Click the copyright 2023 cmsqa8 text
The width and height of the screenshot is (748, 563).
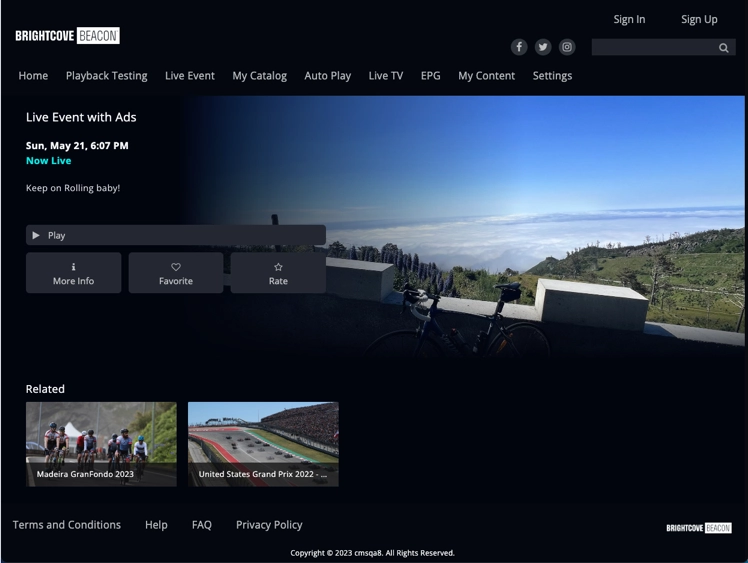click(373, 553)
